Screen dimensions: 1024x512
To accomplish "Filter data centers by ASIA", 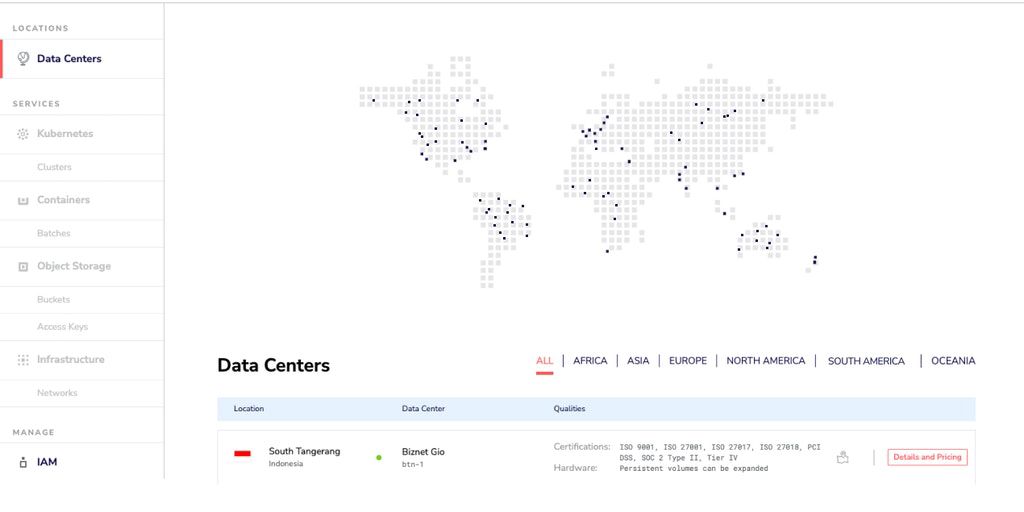I will coord(638,361).
